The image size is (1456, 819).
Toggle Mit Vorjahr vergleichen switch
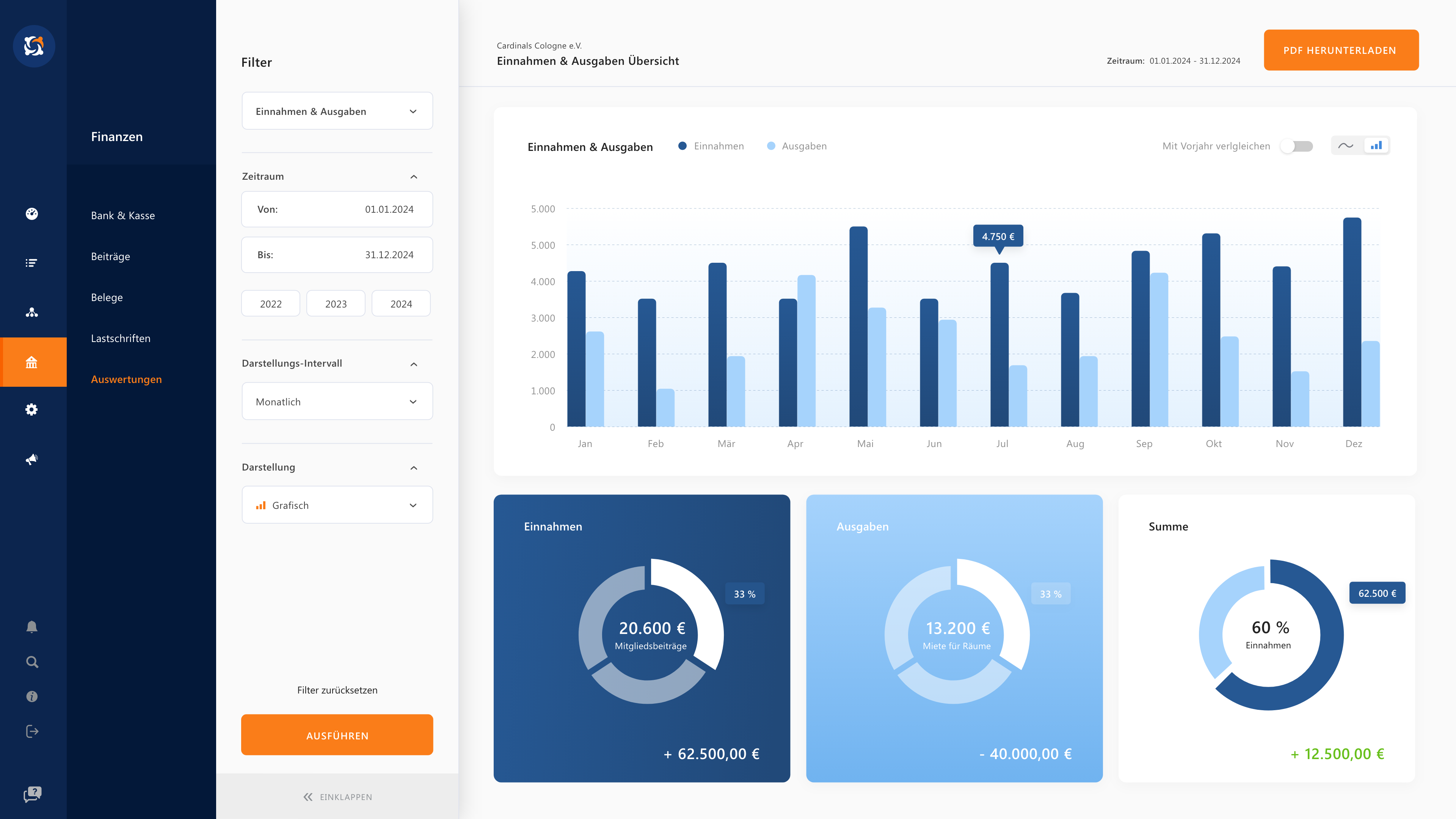[x=1297, y=146]
